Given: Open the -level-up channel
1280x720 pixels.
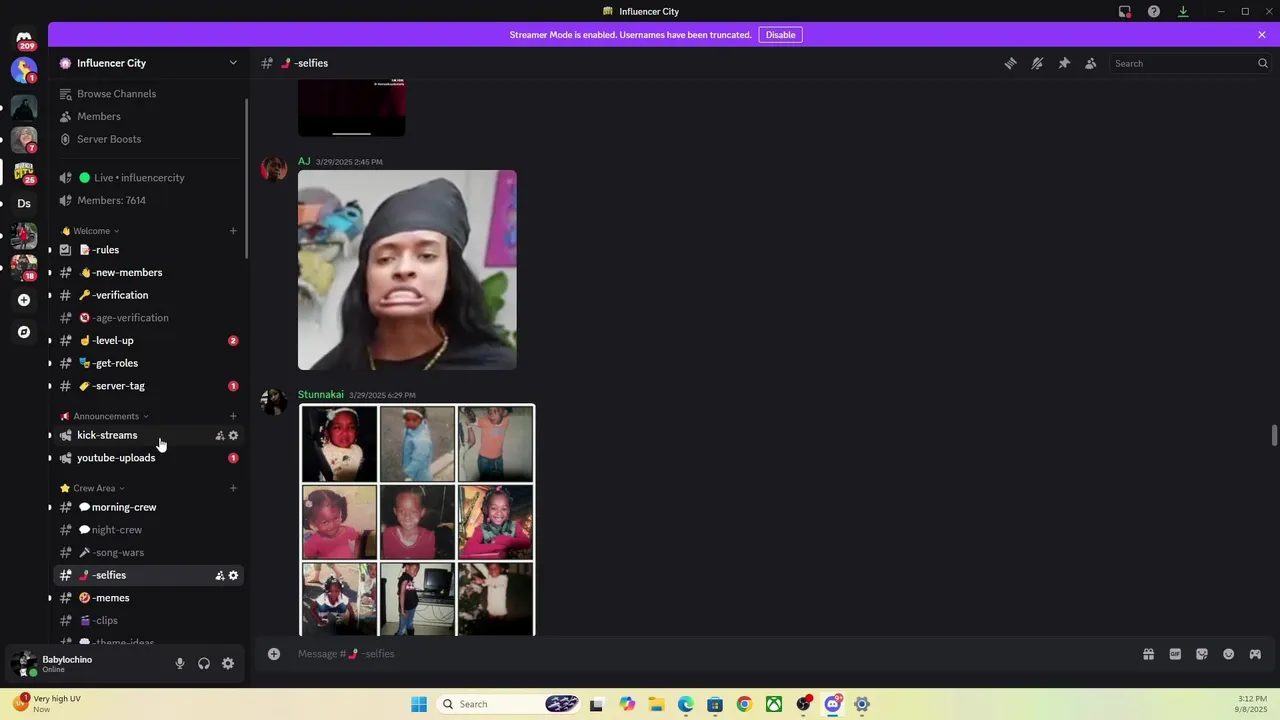Looking at the screenshot, I should tap(148, 340).
